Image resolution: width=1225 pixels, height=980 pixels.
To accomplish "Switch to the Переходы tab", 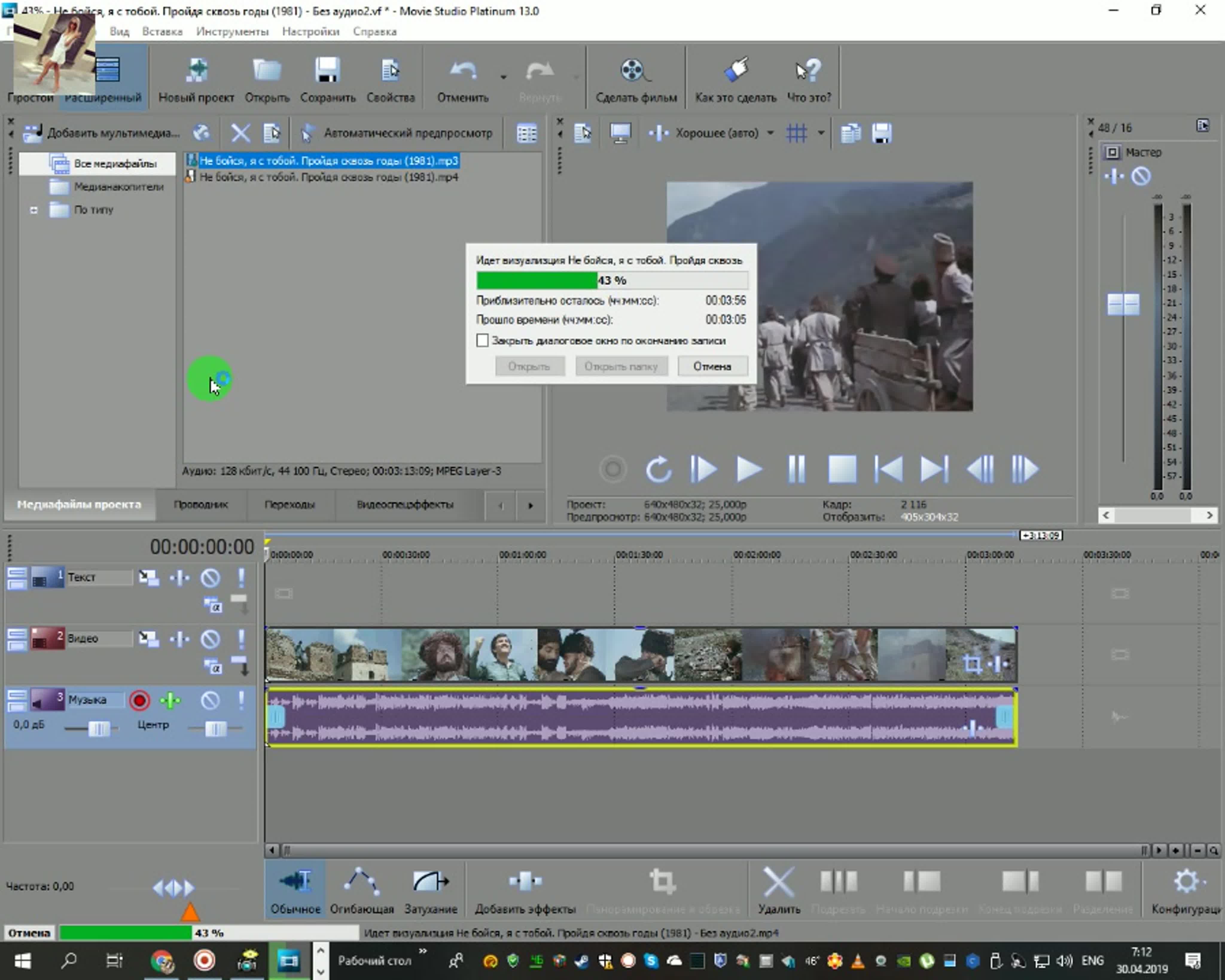I will click(x=289, y=505).
